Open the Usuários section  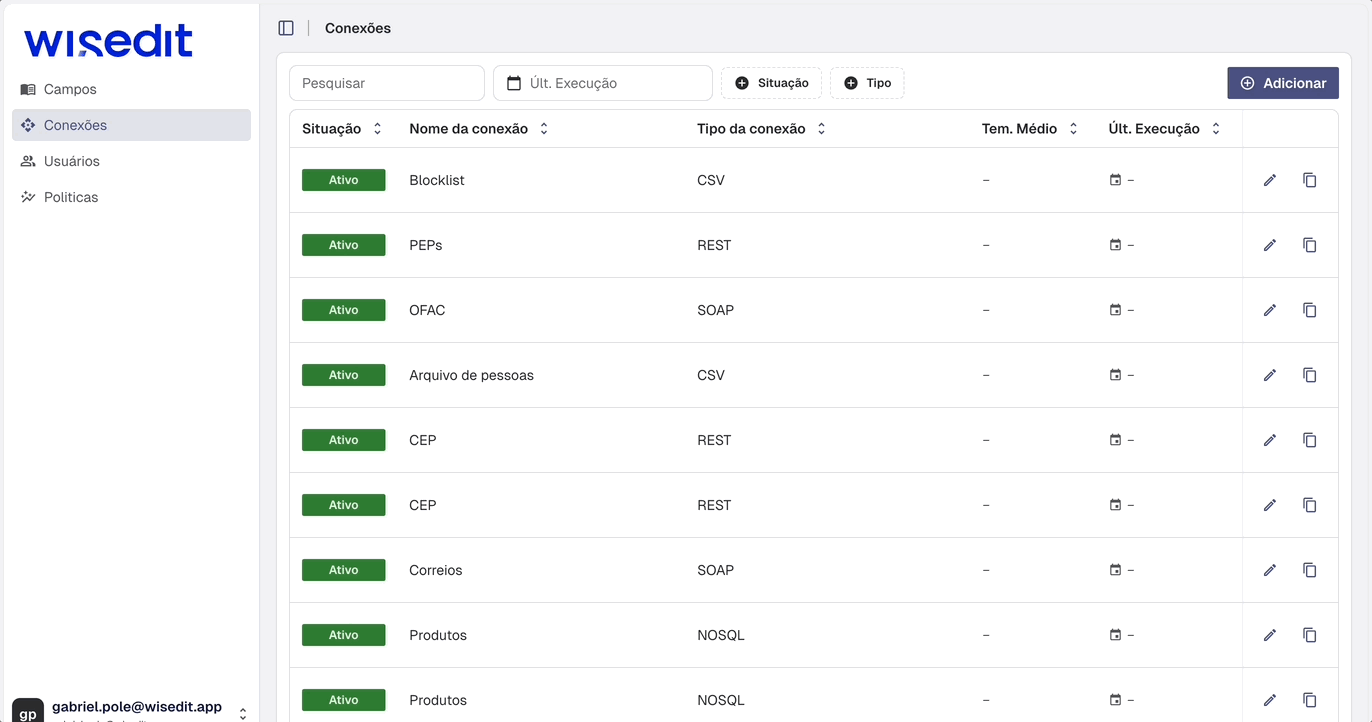70,161
